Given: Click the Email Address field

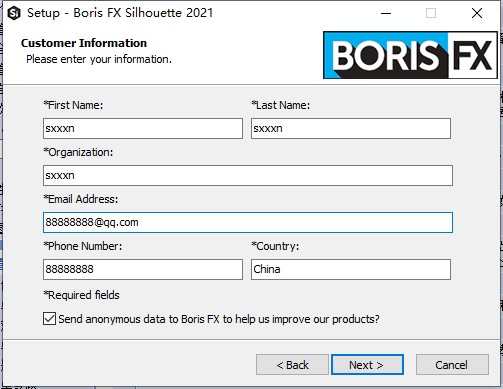Looking at the screenshot, I should tap(248, 222).
